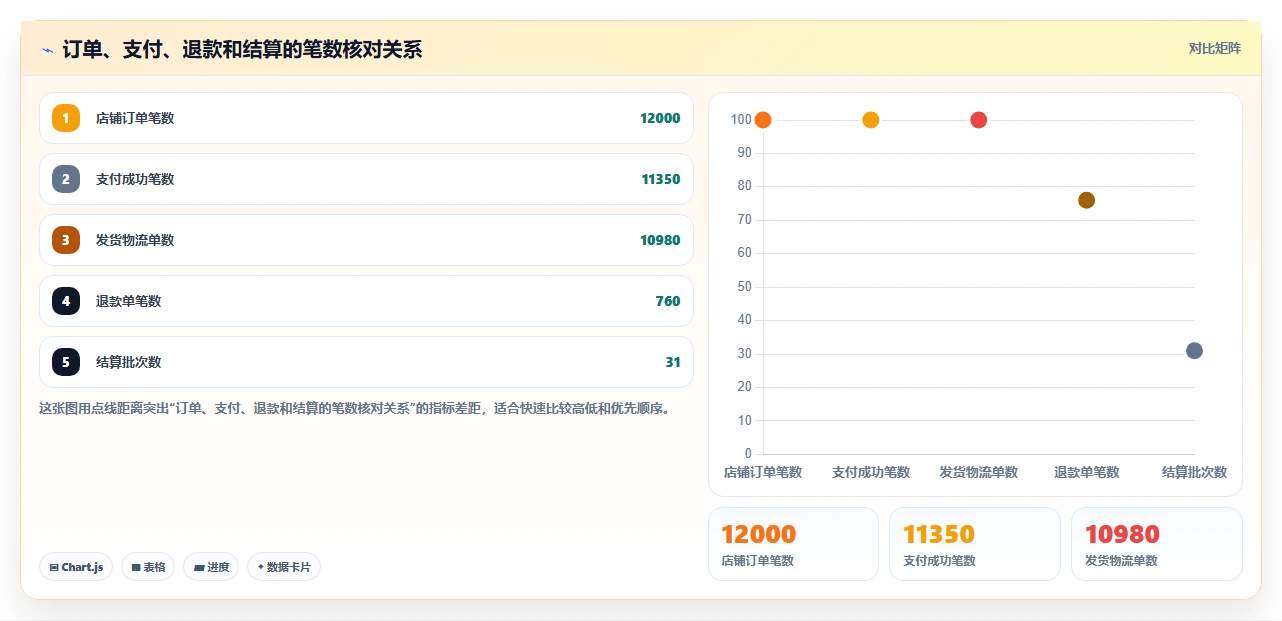Image resolution: width=1282 pixels, height=621 pixels.
Task: Click the yellow 支付成功笔数 chart dot
Action: (871, 120)
